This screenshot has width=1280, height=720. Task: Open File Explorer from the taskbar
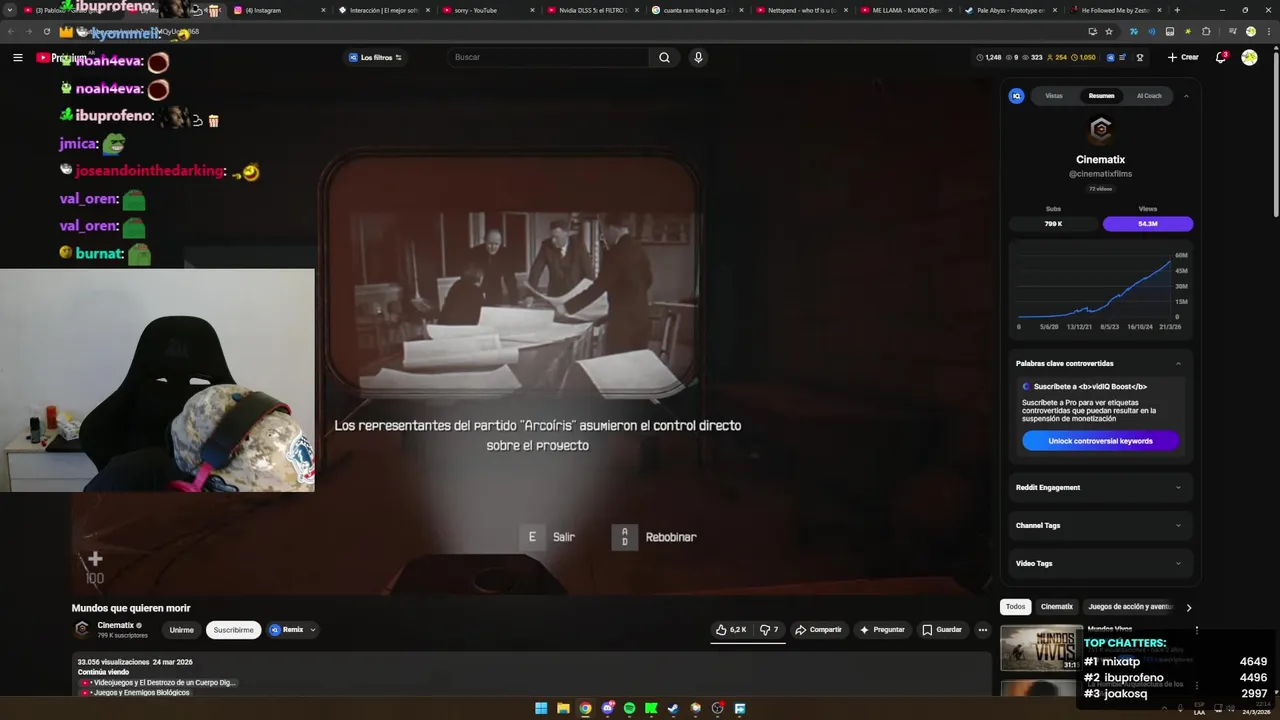click(563, 708)
